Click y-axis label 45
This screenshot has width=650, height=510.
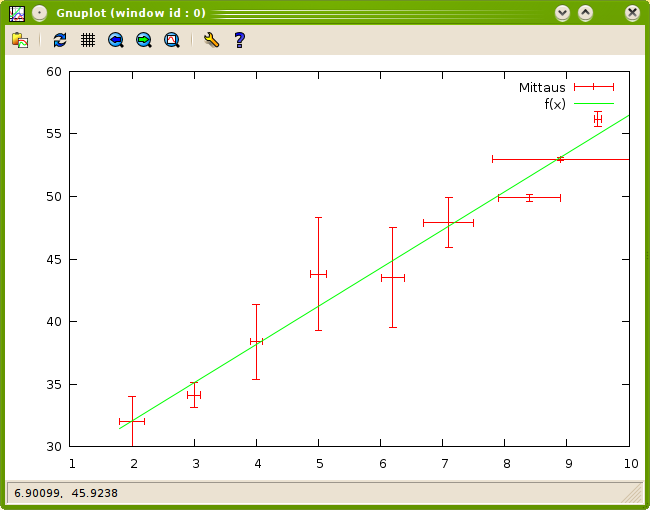[x=54, y=260]
